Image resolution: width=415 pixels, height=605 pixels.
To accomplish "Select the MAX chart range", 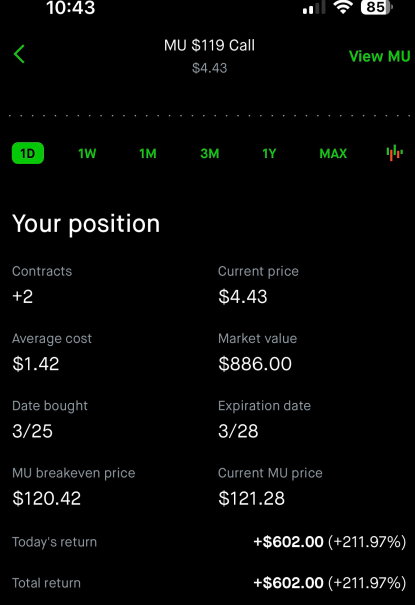I will (x=333, y=154).
